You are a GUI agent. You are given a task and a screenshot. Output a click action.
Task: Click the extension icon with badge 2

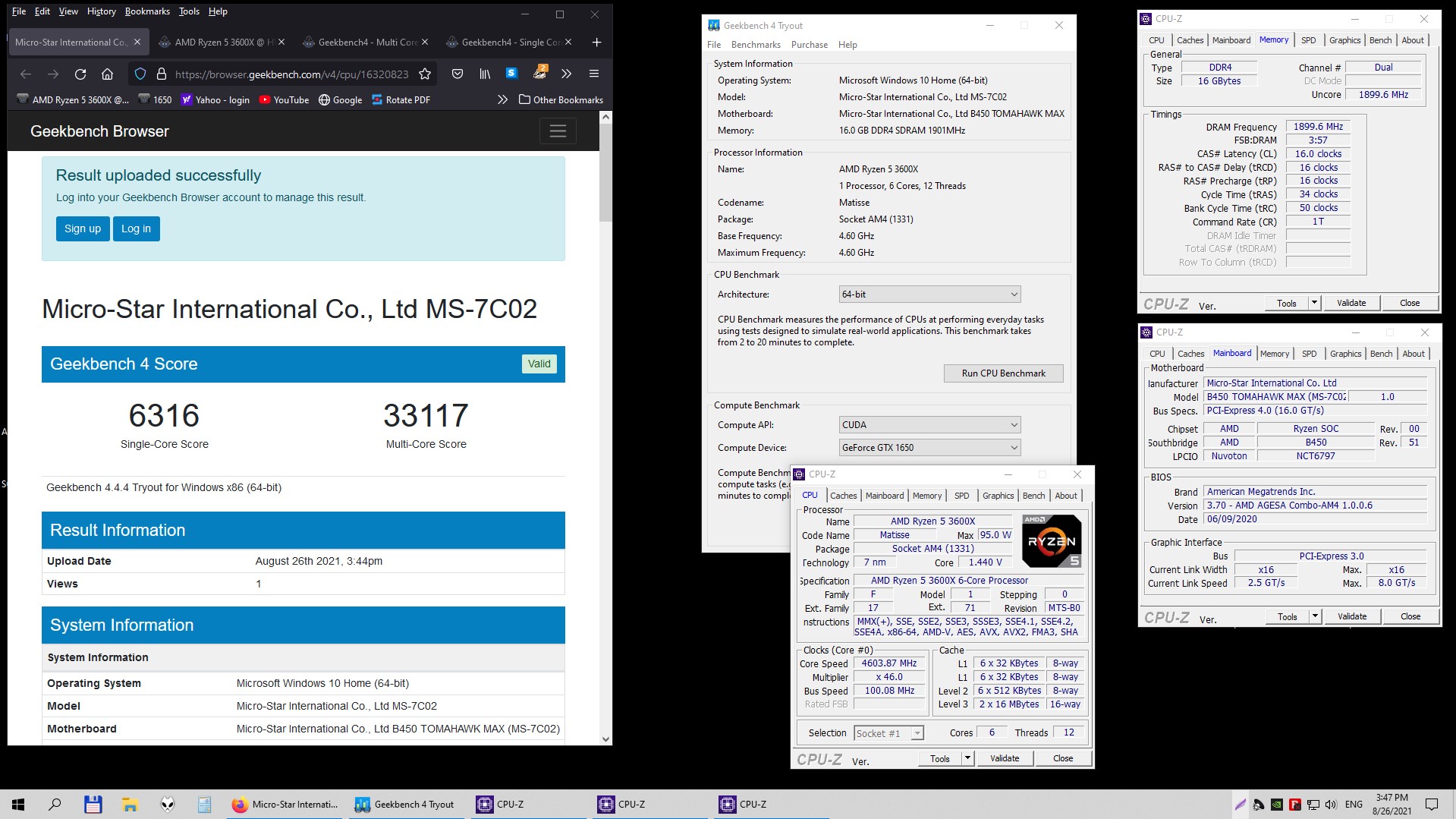[539, 73]
